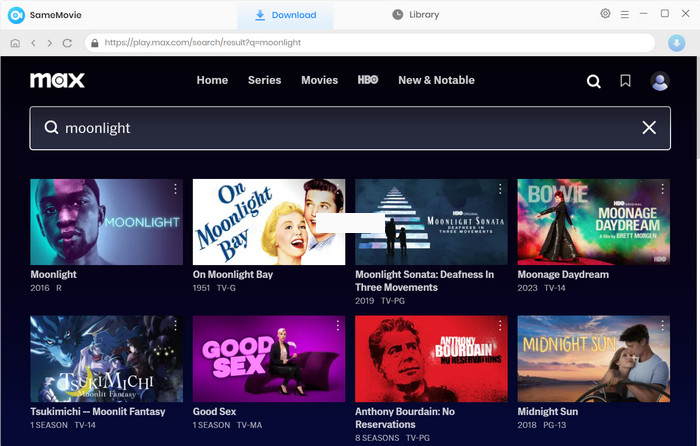Click the URL address bar
This screenshot has width=700, height=446.
point(370,43)
